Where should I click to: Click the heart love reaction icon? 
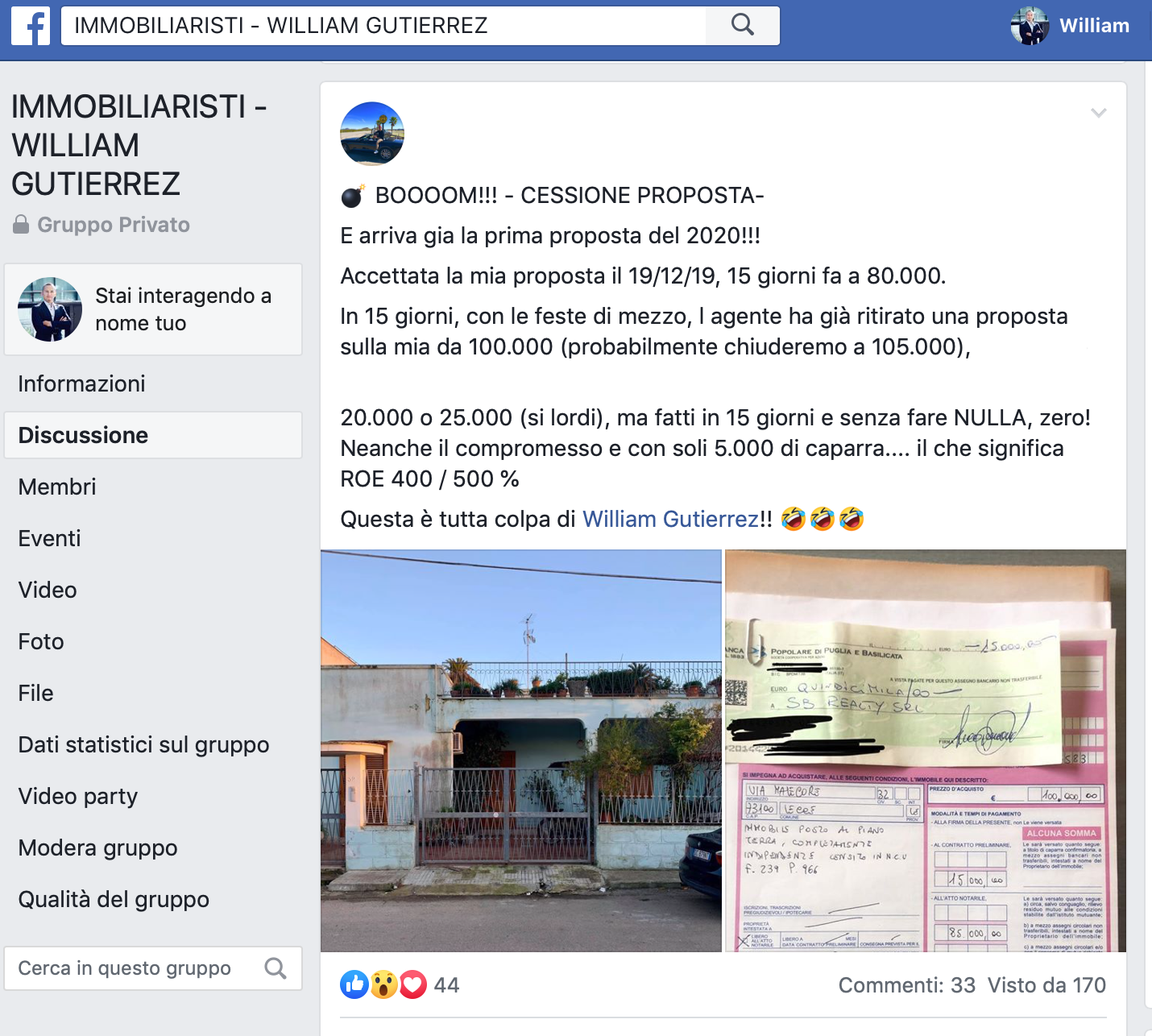pos(412,984)
